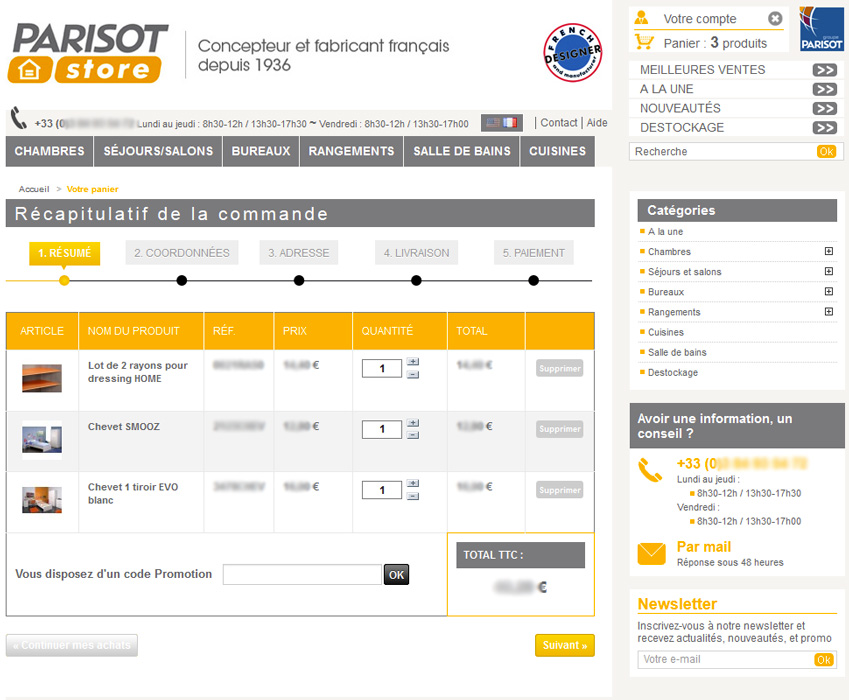849x700 pixels.
Task: Increase quantity for Lot de 2 rayons
Action: click(x=413, y=362)
